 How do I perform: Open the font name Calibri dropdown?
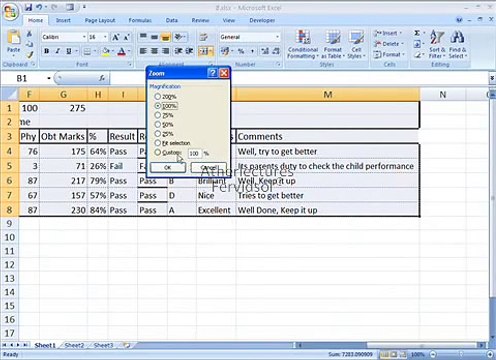click(84, 37)
